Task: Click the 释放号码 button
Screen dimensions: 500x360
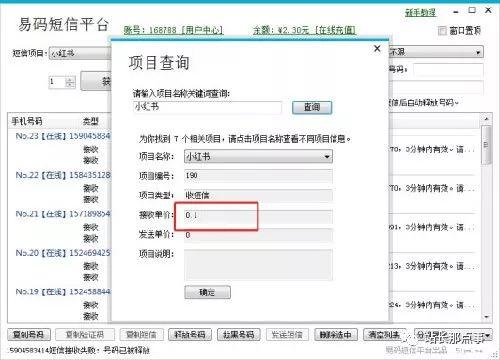Action: [x=190, y=335]
